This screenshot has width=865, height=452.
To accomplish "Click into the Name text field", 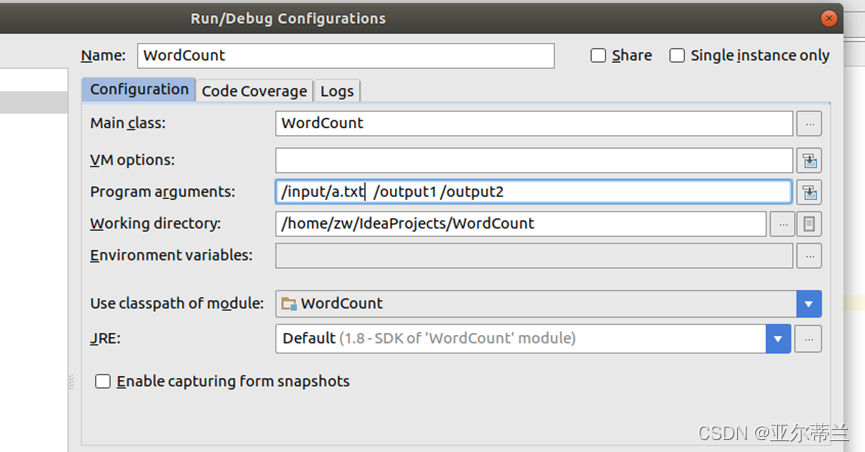I will click(345, 56).
